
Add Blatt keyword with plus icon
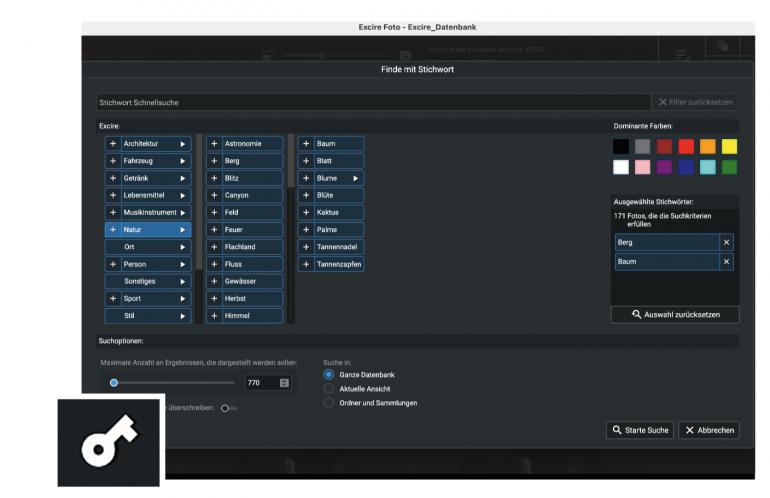306,161
